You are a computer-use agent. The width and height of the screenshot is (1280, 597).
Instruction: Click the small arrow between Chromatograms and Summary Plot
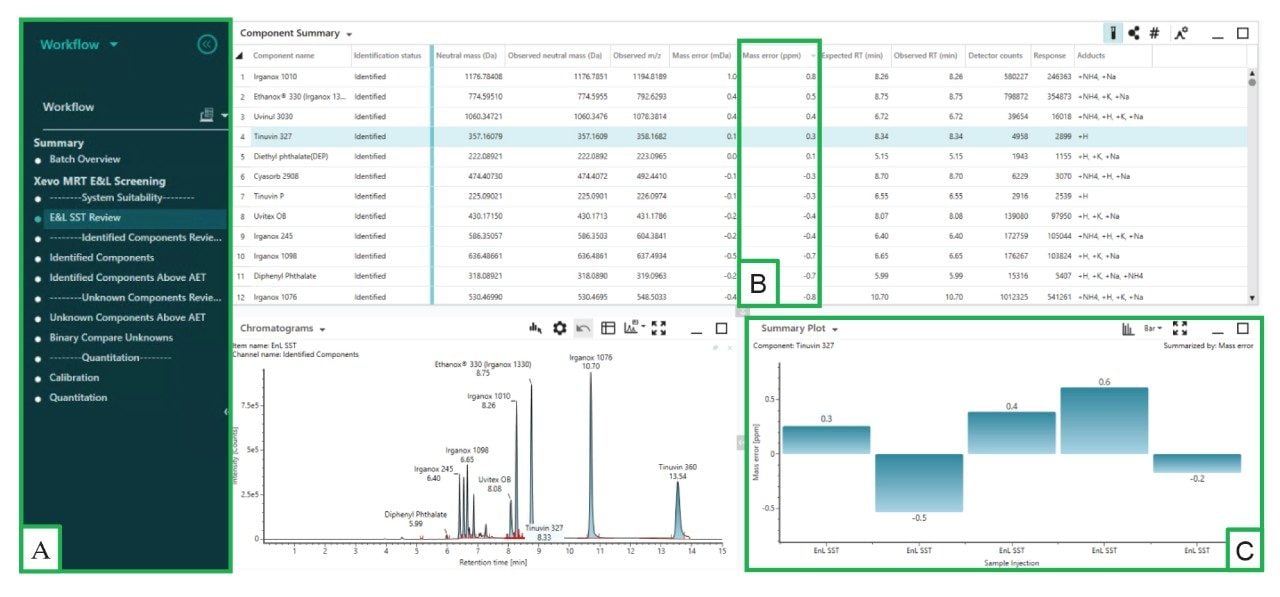pyautogui.click(x=740, y=441)
